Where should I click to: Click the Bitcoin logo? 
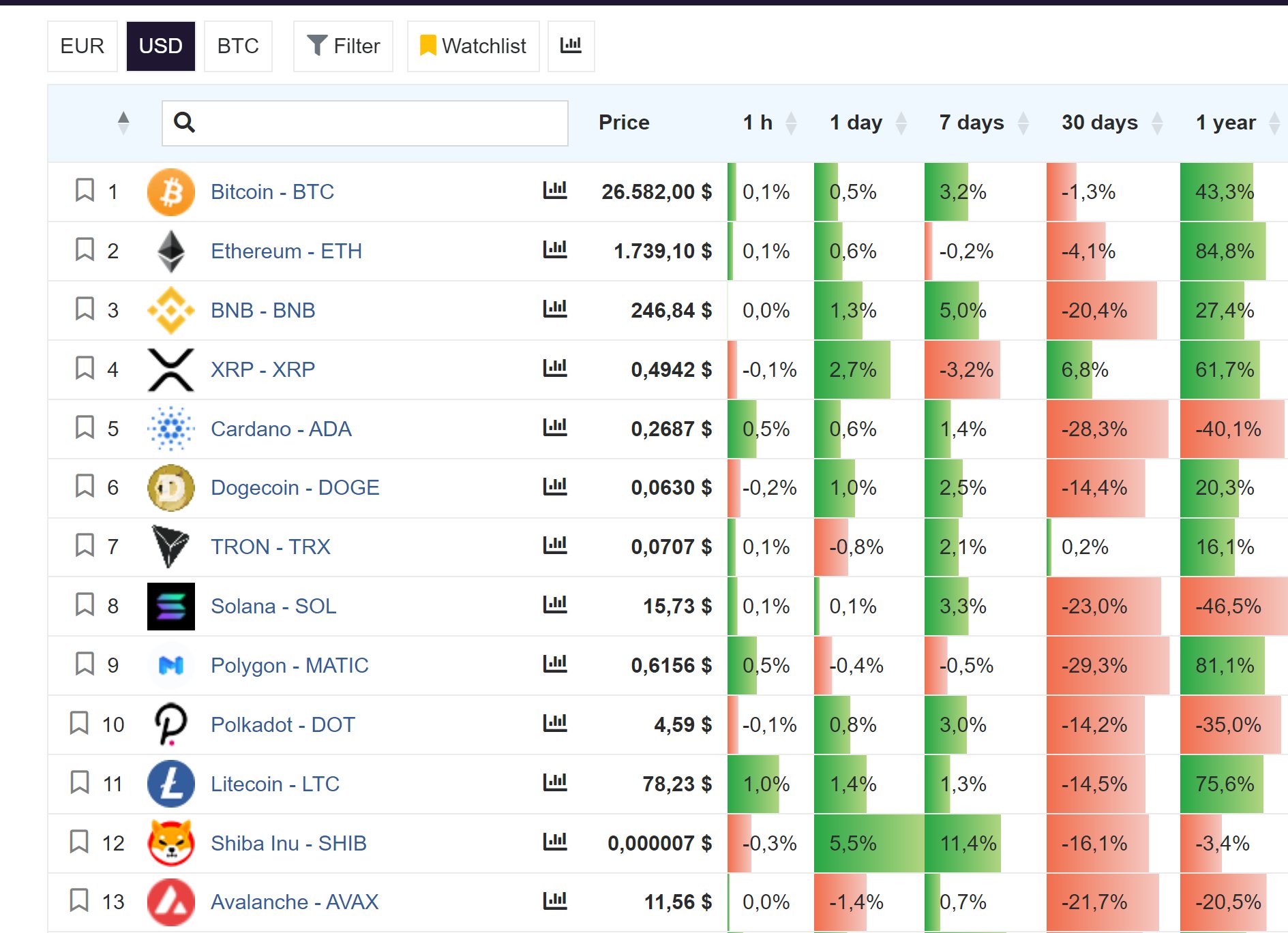click(x=171, y=192)
